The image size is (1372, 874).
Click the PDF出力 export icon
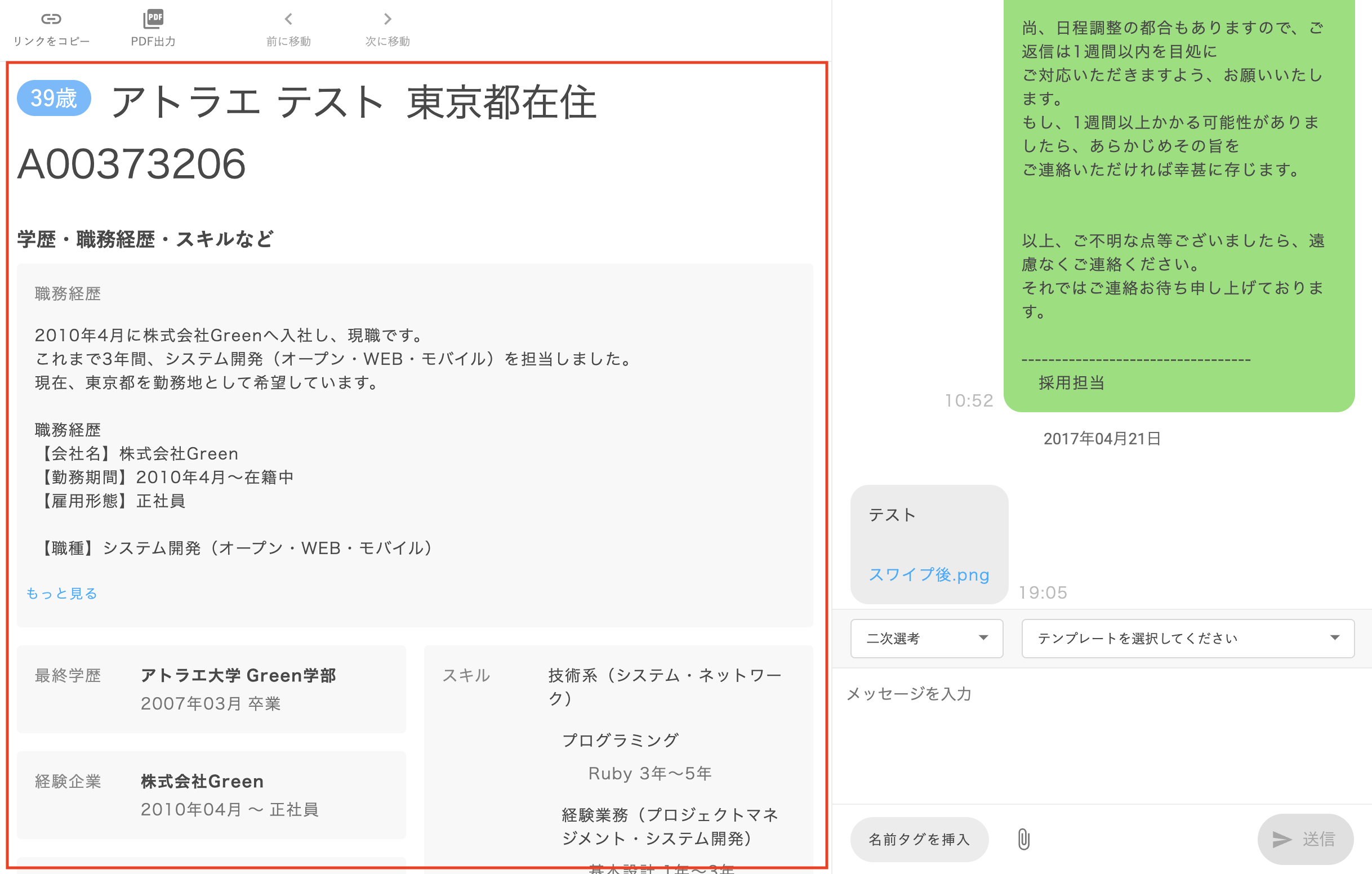pos(153,19)
